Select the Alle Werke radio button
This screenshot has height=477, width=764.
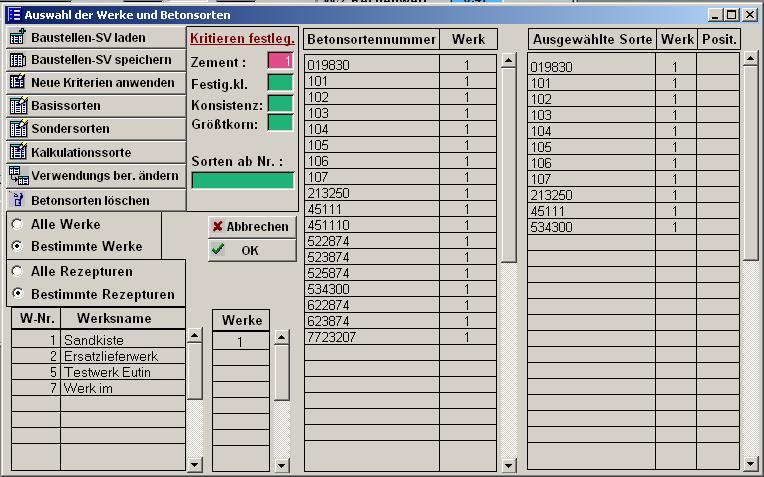[x=17, y=225]
